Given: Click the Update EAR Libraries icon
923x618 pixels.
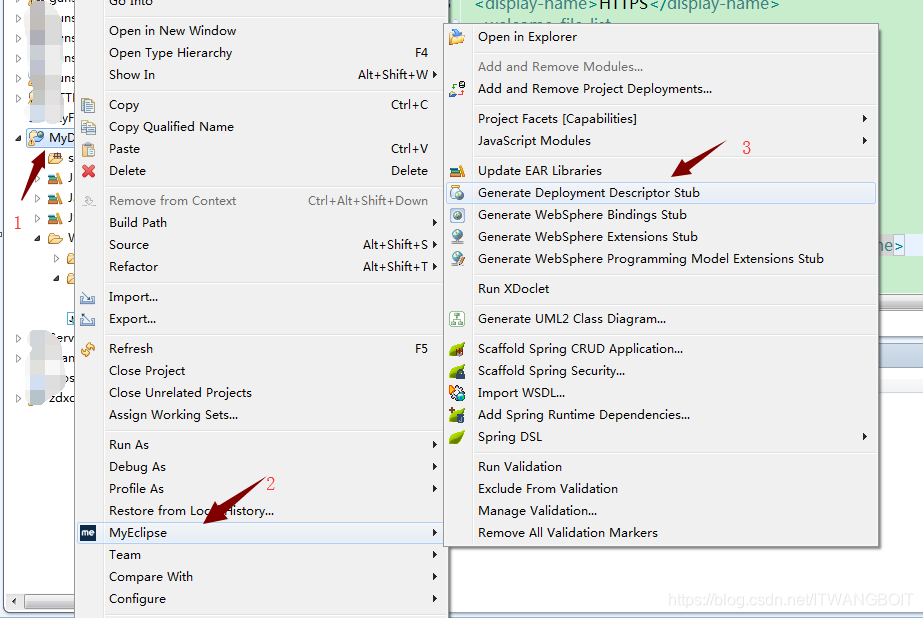Looking at the screenshot, I should pyautogui.click(x=457, y=170).
